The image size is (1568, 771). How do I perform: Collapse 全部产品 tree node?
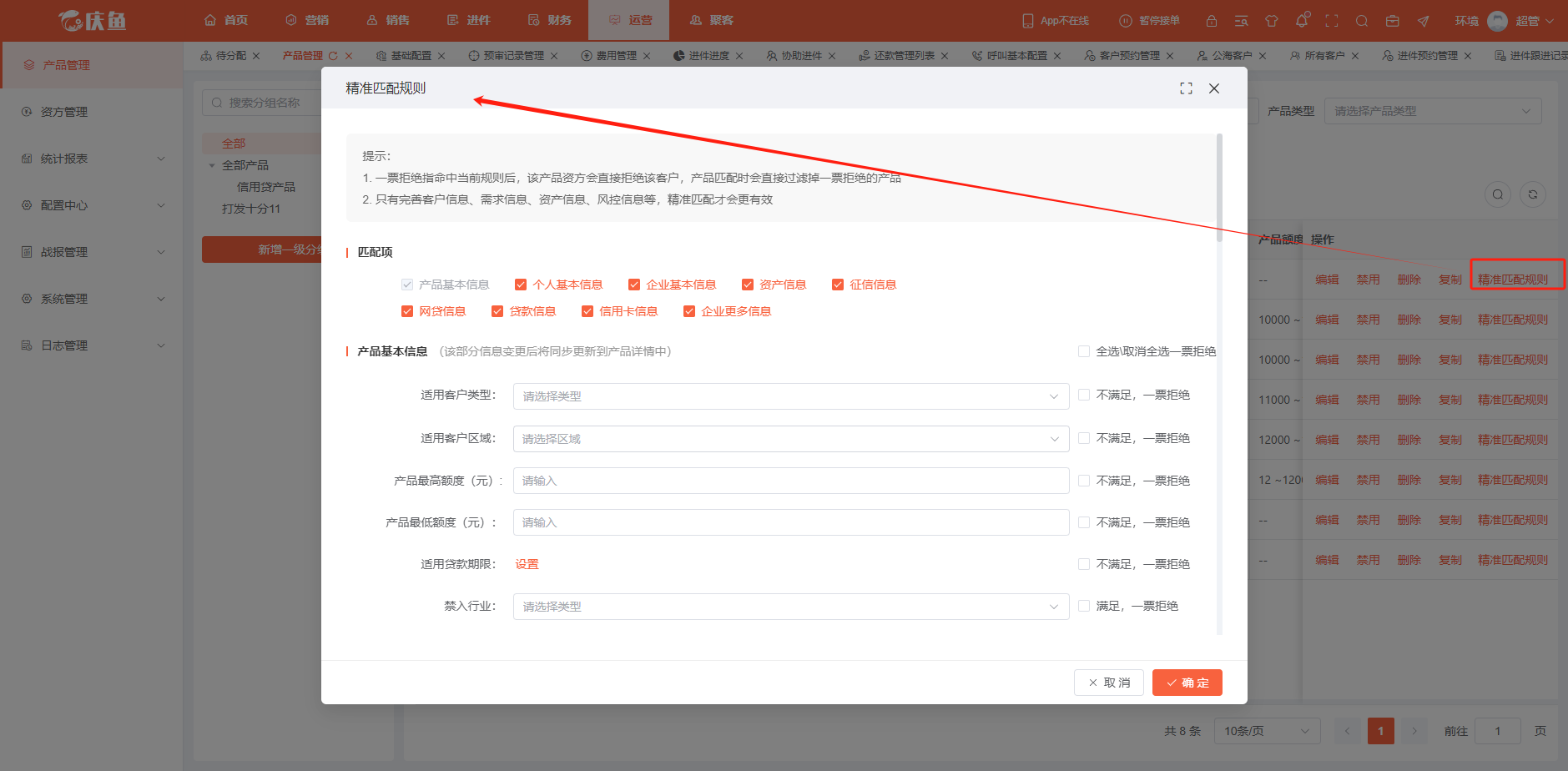pyautogui.click(x=212, y=165)
